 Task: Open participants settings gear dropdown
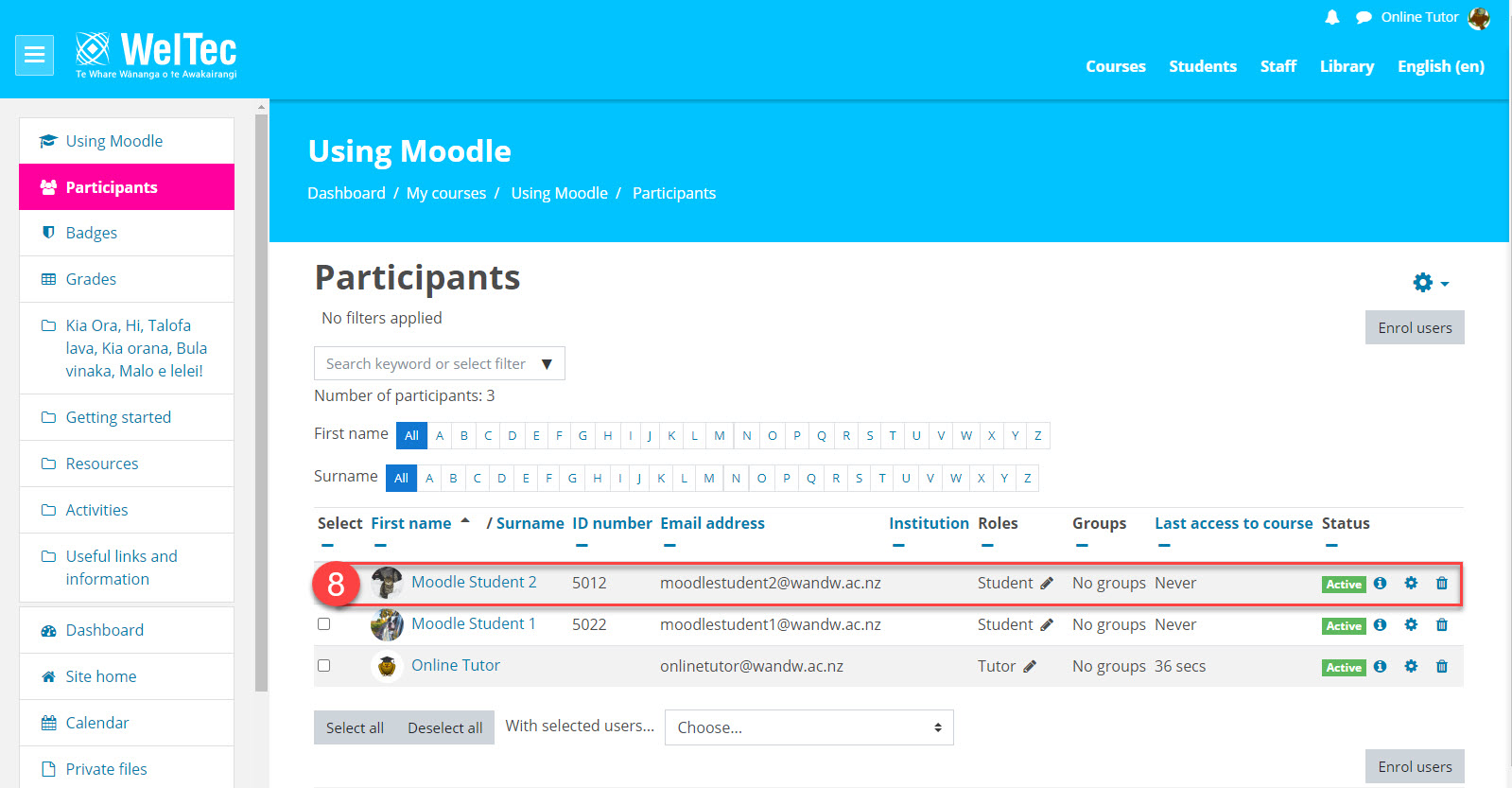1430,283
